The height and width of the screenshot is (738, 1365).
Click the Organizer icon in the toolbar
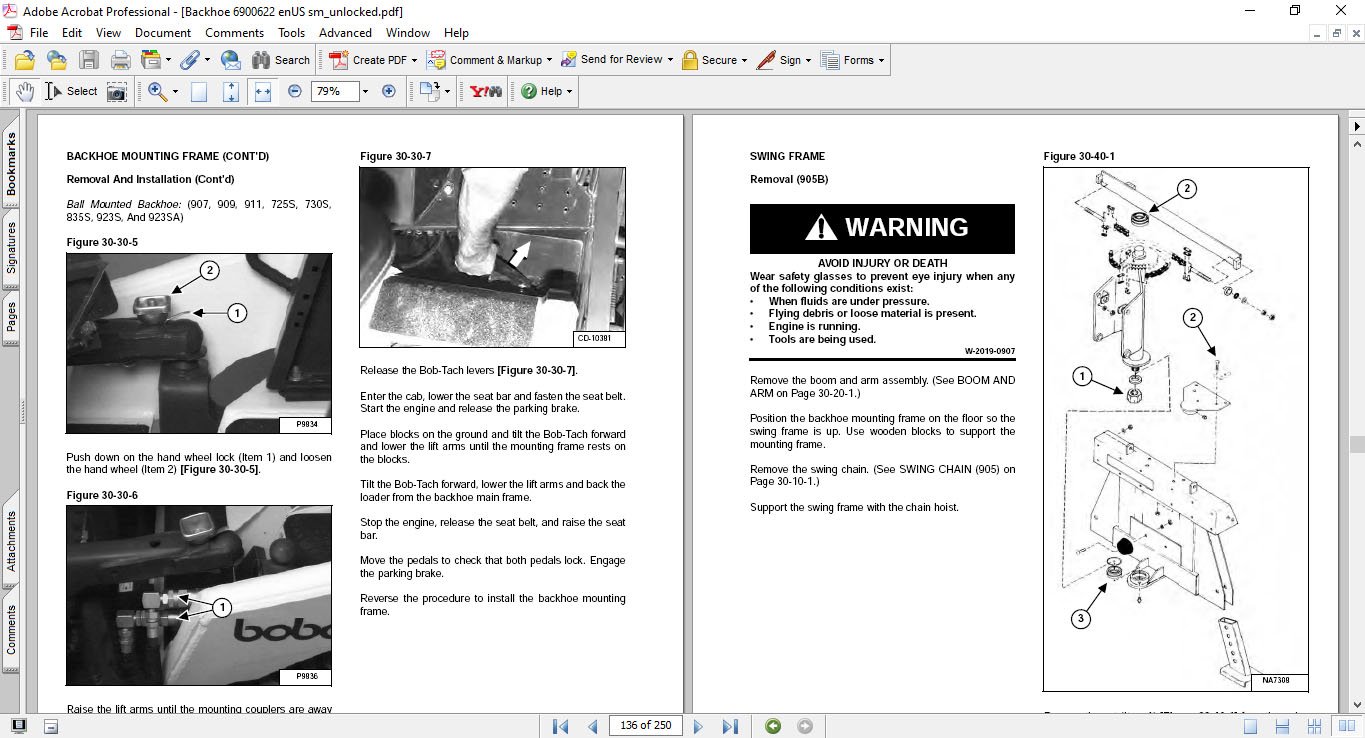151,60
